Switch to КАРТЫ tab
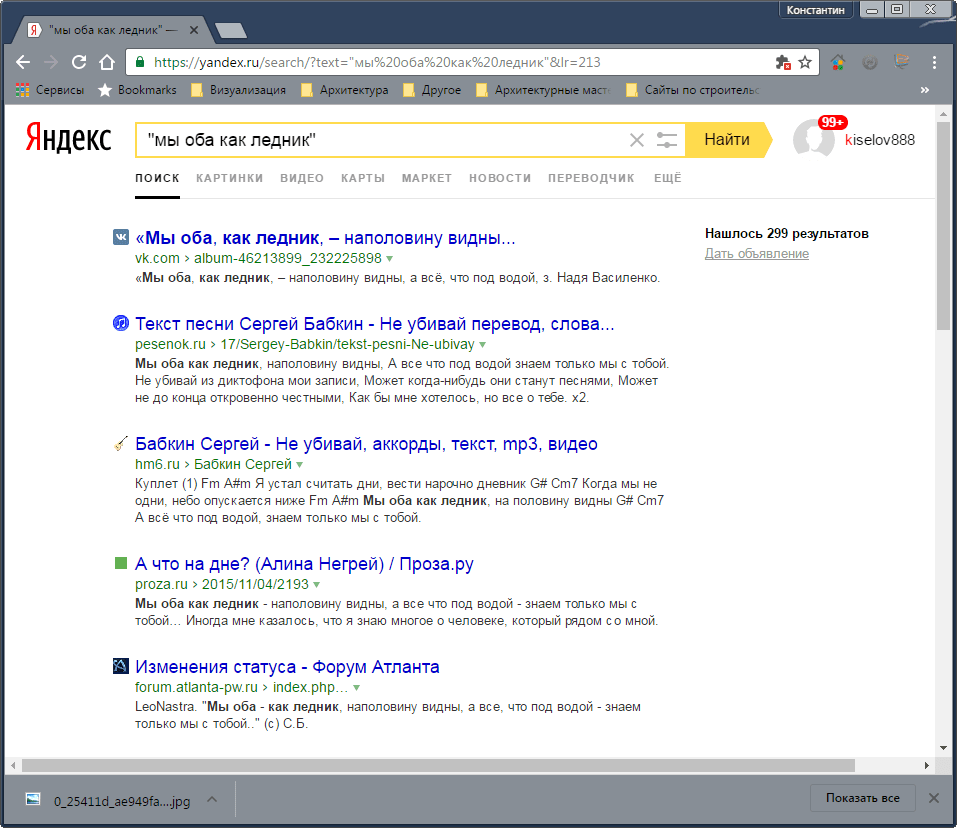The width and height of the screenshot is (957, 828). coord(363,178)
